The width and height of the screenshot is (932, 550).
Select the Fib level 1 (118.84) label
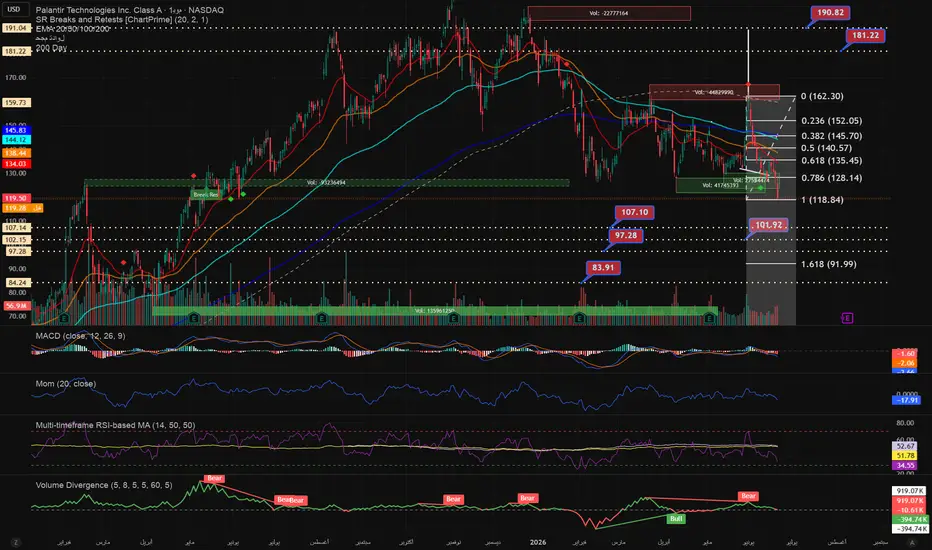(x=822, y=200)
